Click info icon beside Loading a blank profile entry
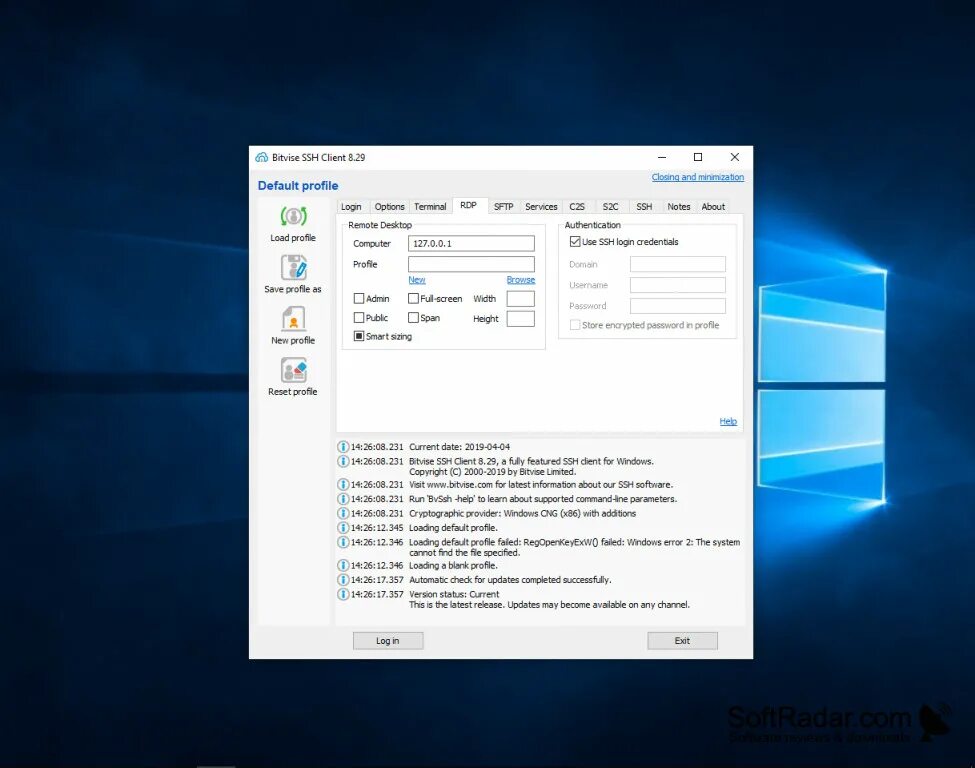 (343, 565)
